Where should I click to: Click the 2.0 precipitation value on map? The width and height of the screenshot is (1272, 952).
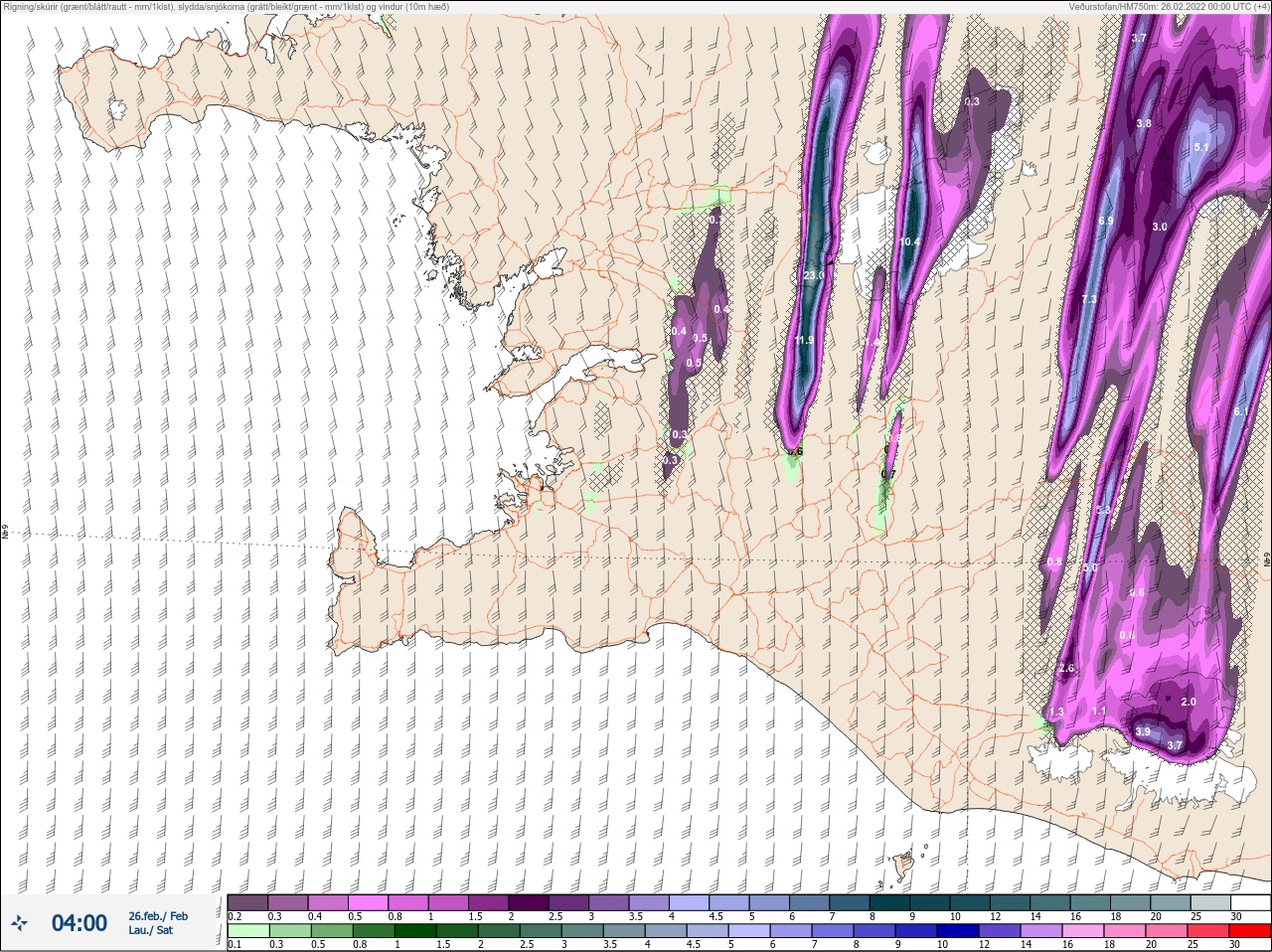tap(1189, 702)
